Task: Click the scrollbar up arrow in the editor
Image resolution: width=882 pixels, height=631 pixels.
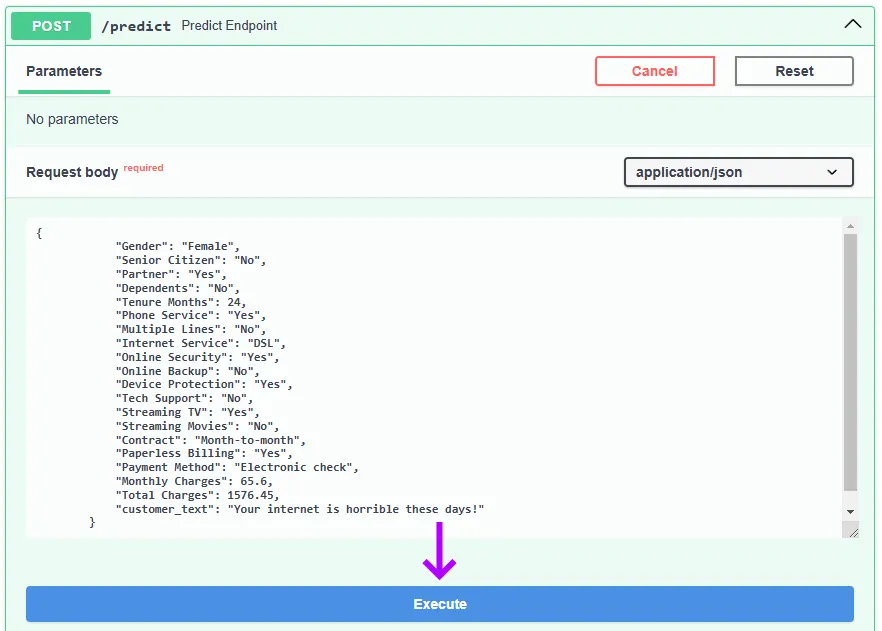Action: [x=851, y=224]
